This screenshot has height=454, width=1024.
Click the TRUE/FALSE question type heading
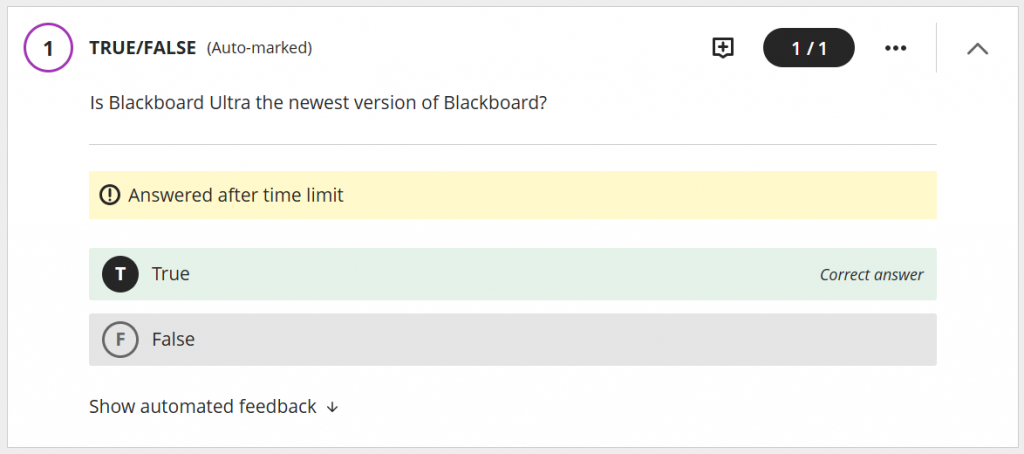pyautogui.click(x=142, y=48)
